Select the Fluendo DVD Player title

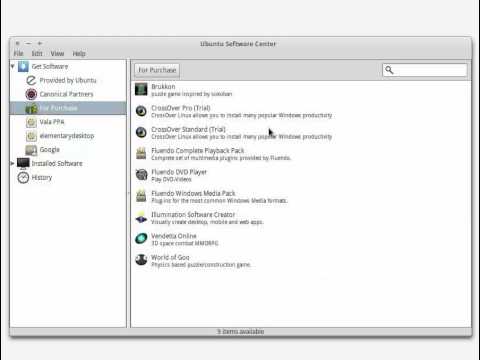click(x=179, y=172)
